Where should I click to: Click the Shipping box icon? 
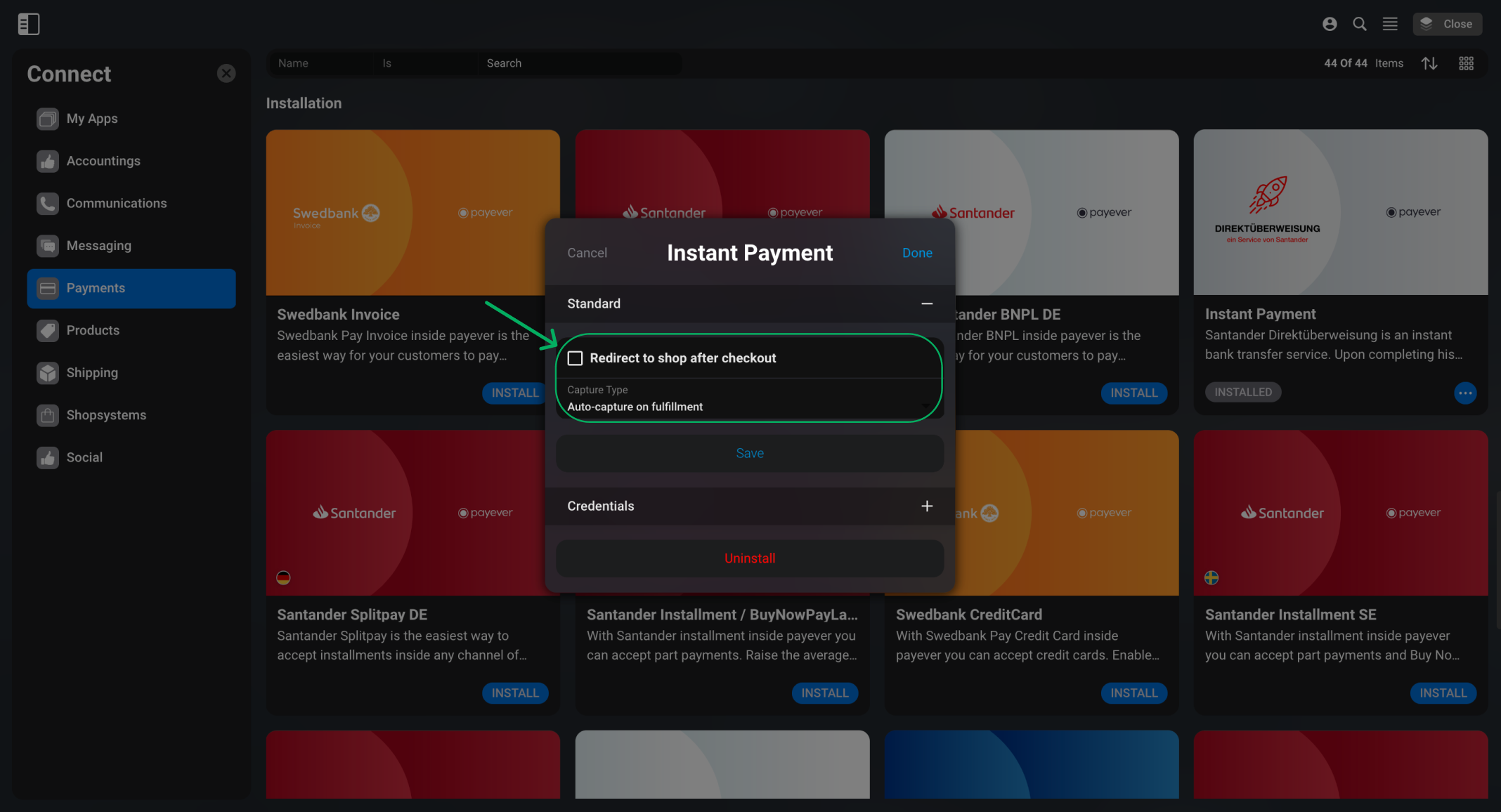48,373
